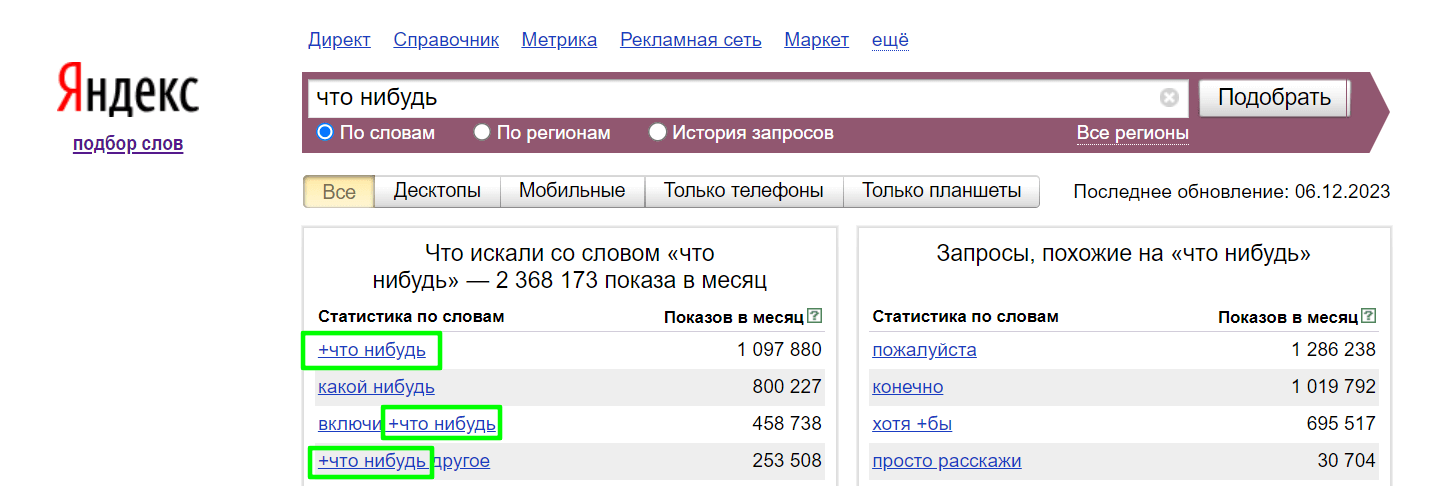1444x486 pixels.
Task: Click the value 1 286 238
Action: pyautogui.click(x=1334, y=350)
